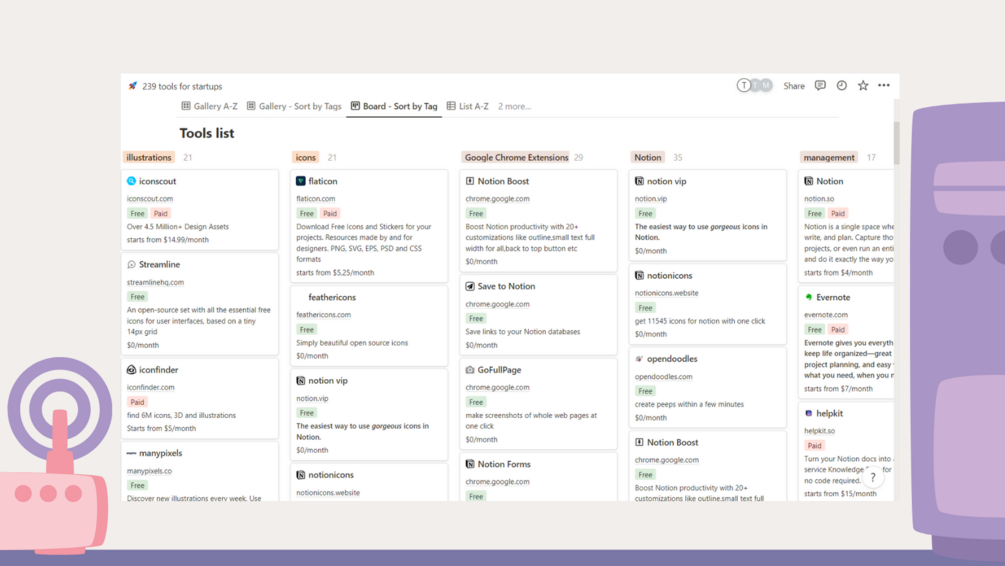The width and height of the screenshot is (1005, 566).
Task: Open the feathericons.com link
Action: (324, 315)
